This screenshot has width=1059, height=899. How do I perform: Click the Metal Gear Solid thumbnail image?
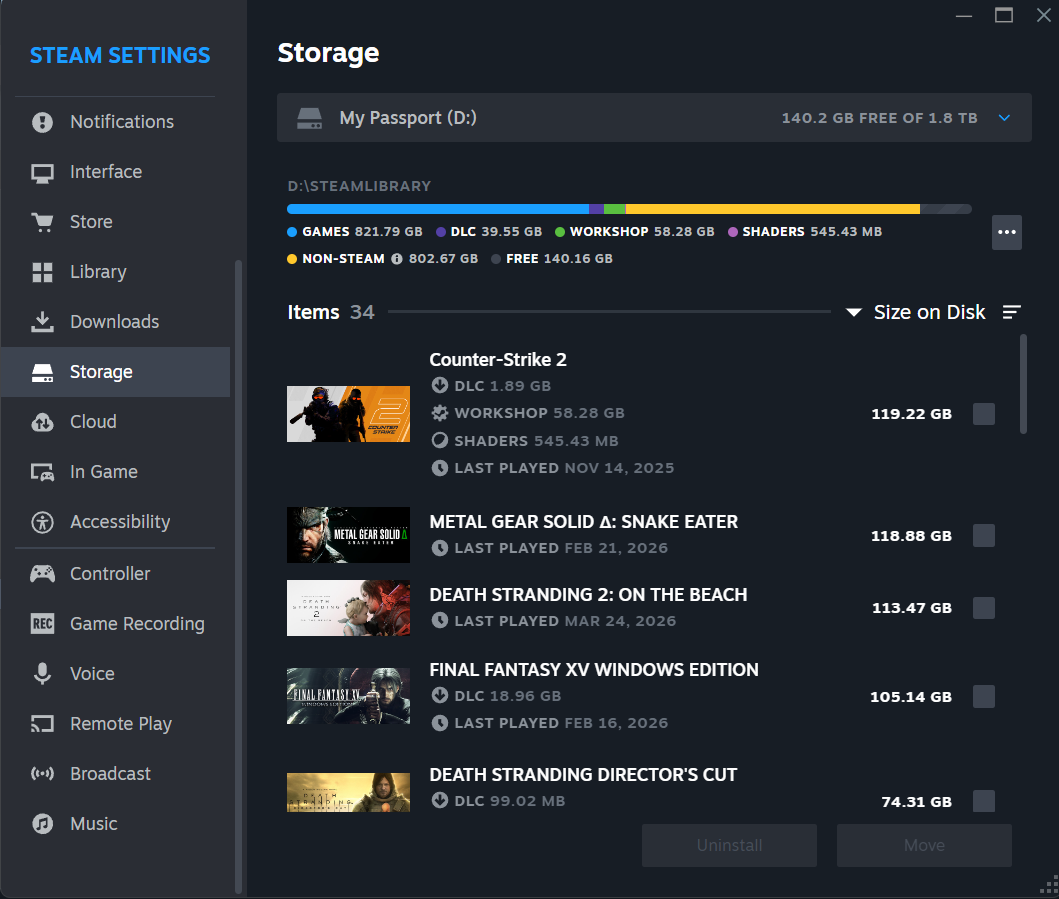[348, 535]
